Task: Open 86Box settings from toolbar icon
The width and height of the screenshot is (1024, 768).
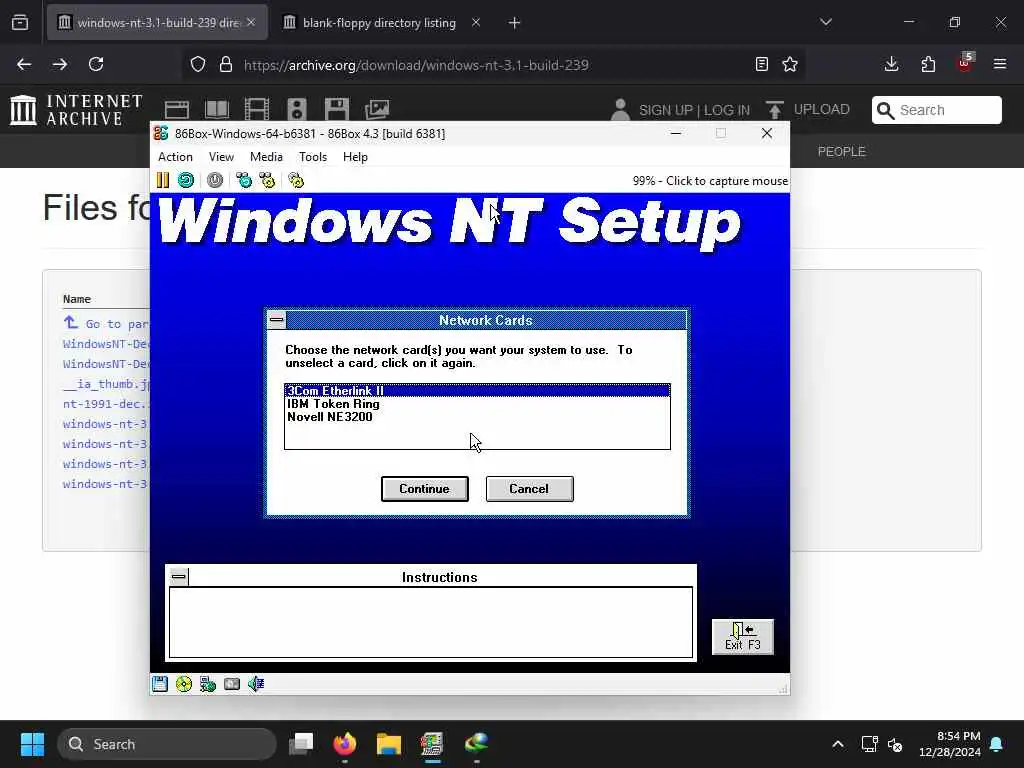Action: tap(296, 180)
